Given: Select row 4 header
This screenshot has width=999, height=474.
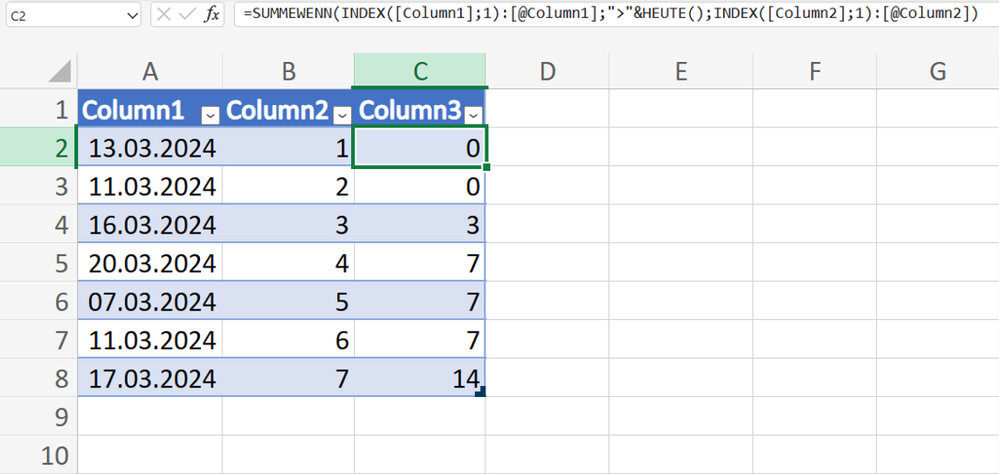Looking at the screenshot, I should pos(38,224).
